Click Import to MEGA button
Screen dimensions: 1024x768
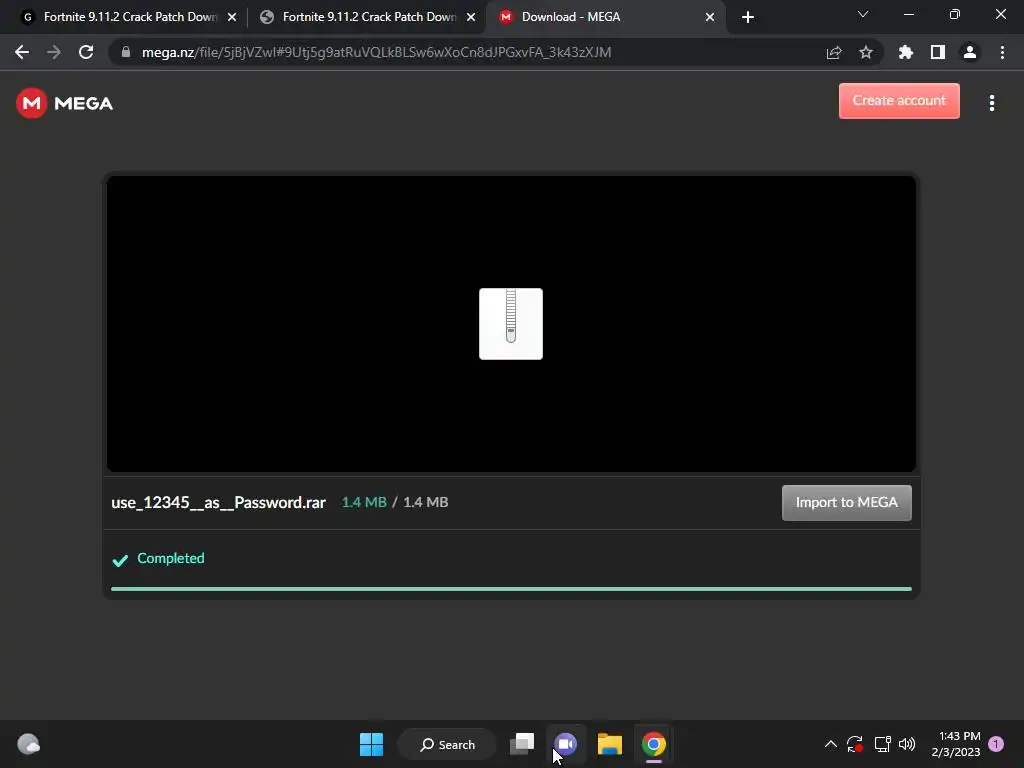pyautogui.click(x=846, y=502)
